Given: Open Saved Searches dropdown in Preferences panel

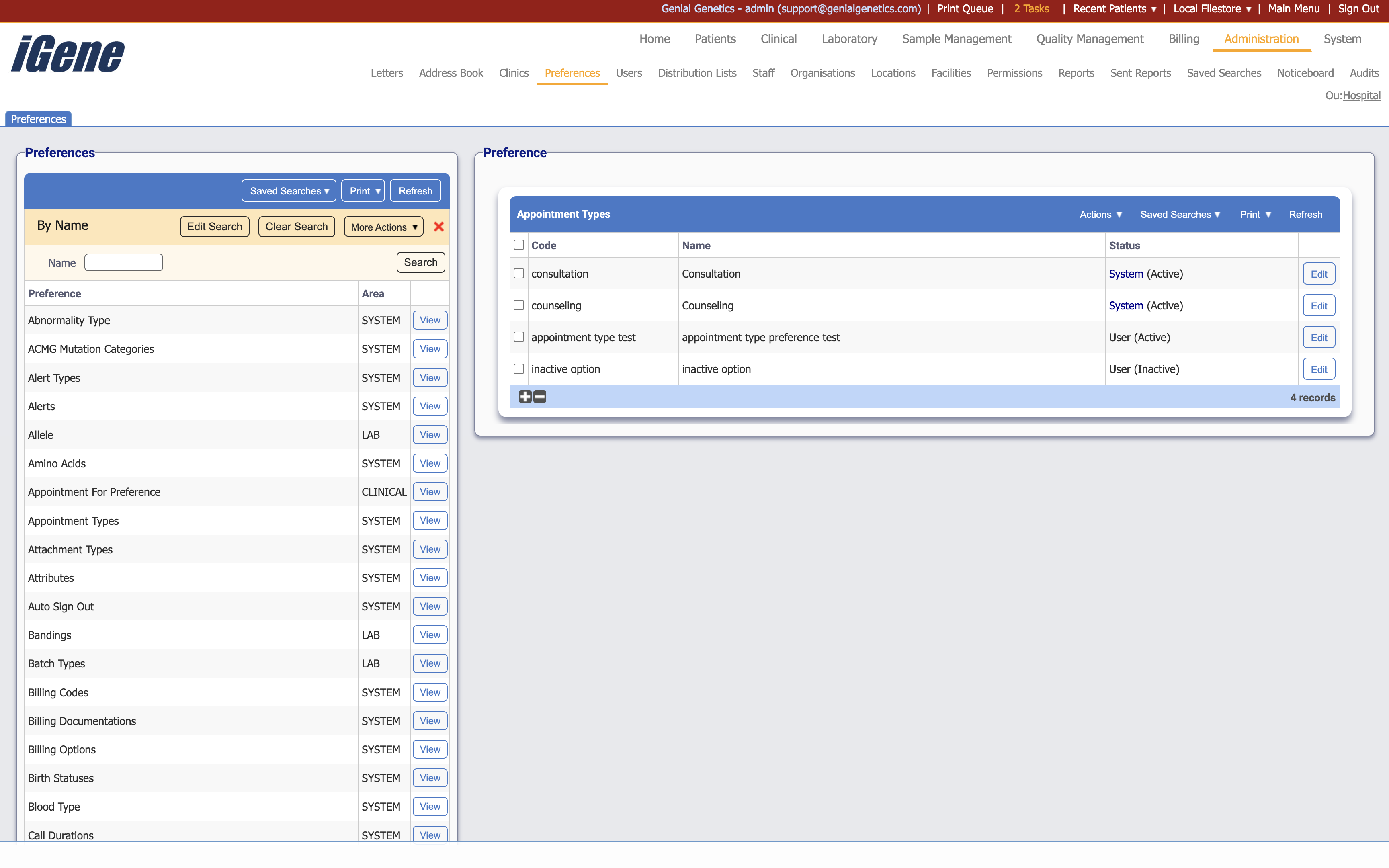Looking at the screenshot, I should tap(289, 190).
